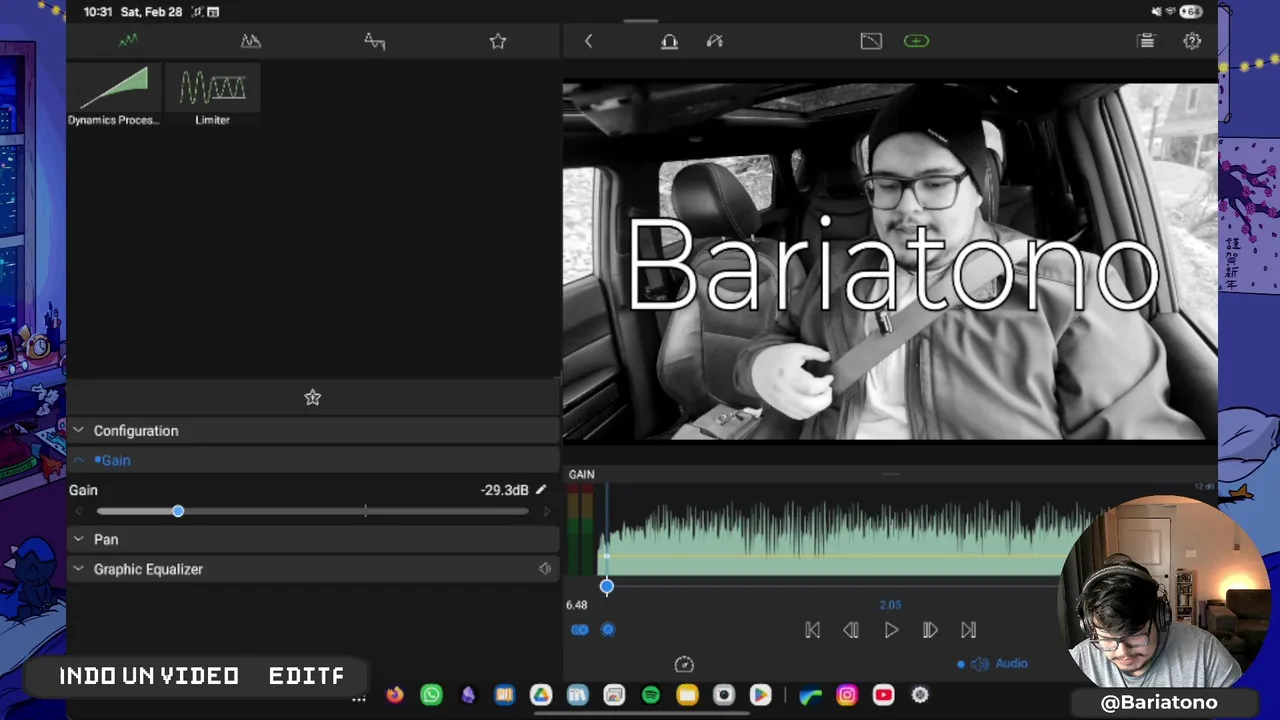Jump to the clip end
This screenshot has width=1280, height=720.
[969, 630]
